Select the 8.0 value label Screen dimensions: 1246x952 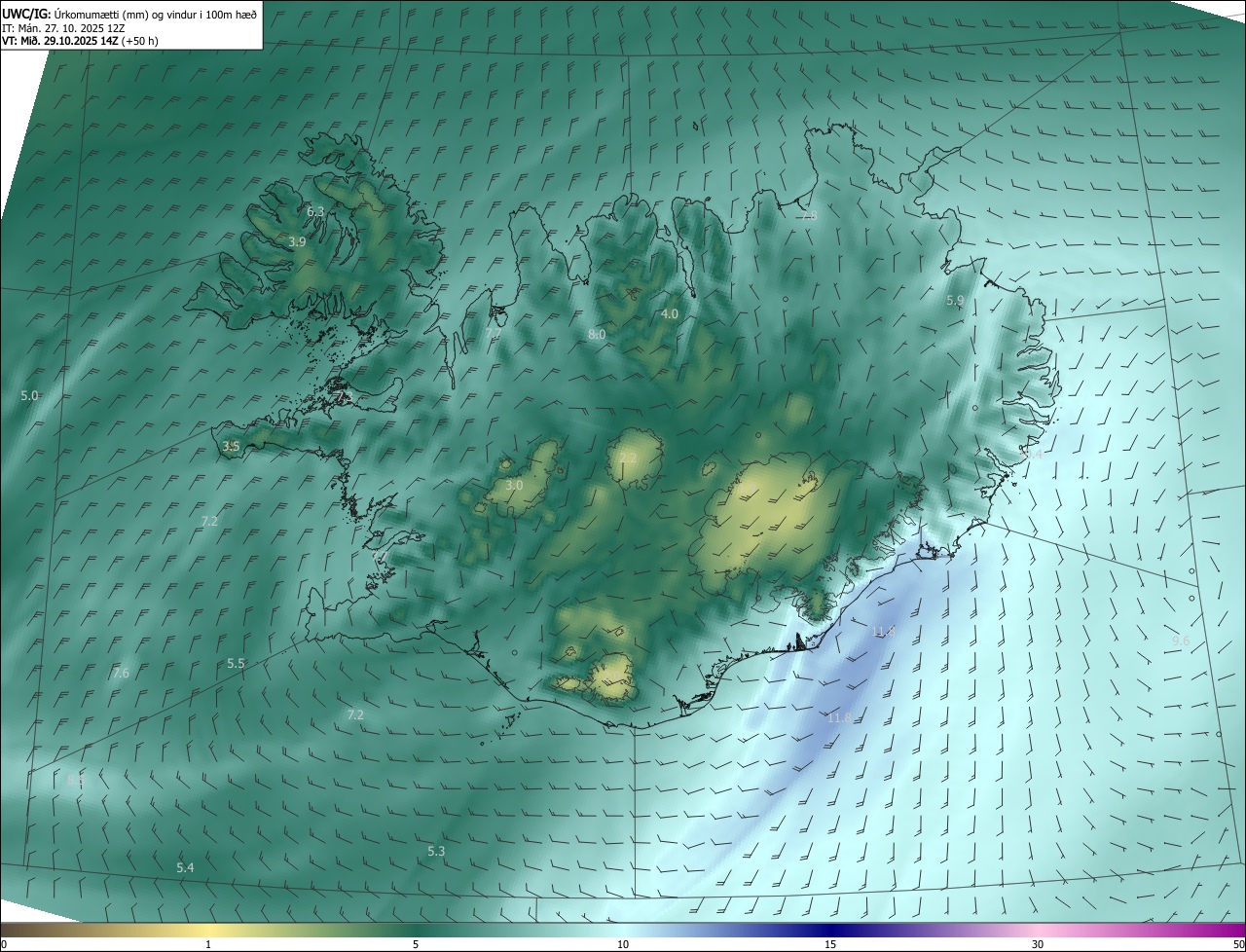(597, 334)
